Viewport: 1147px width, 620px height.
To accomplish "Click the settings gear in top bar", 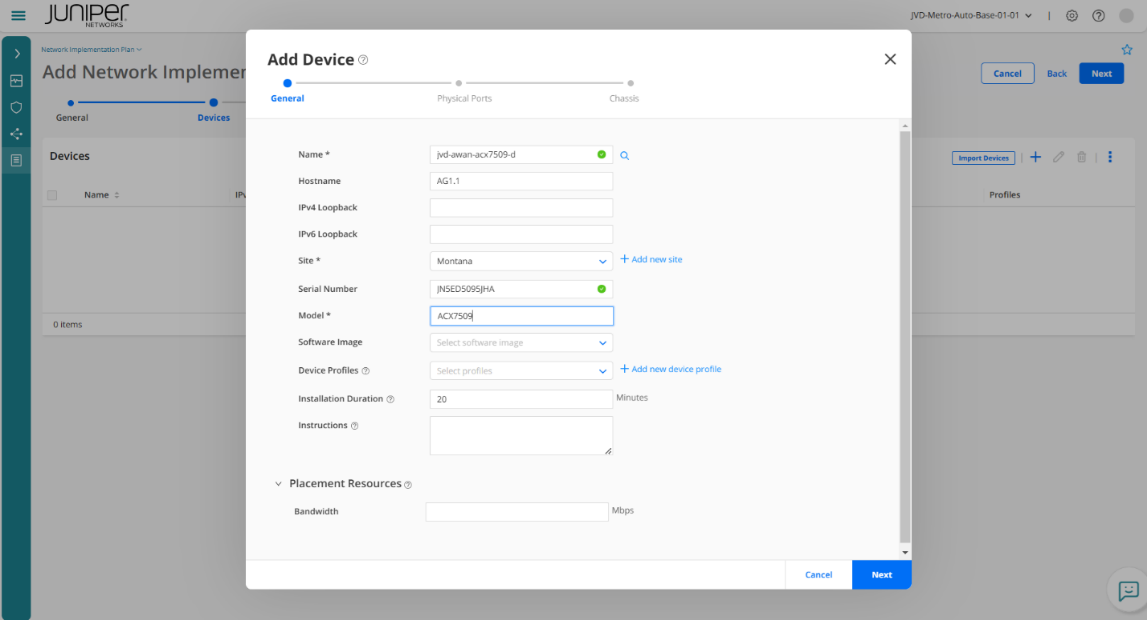I will tap(1072, 15).
